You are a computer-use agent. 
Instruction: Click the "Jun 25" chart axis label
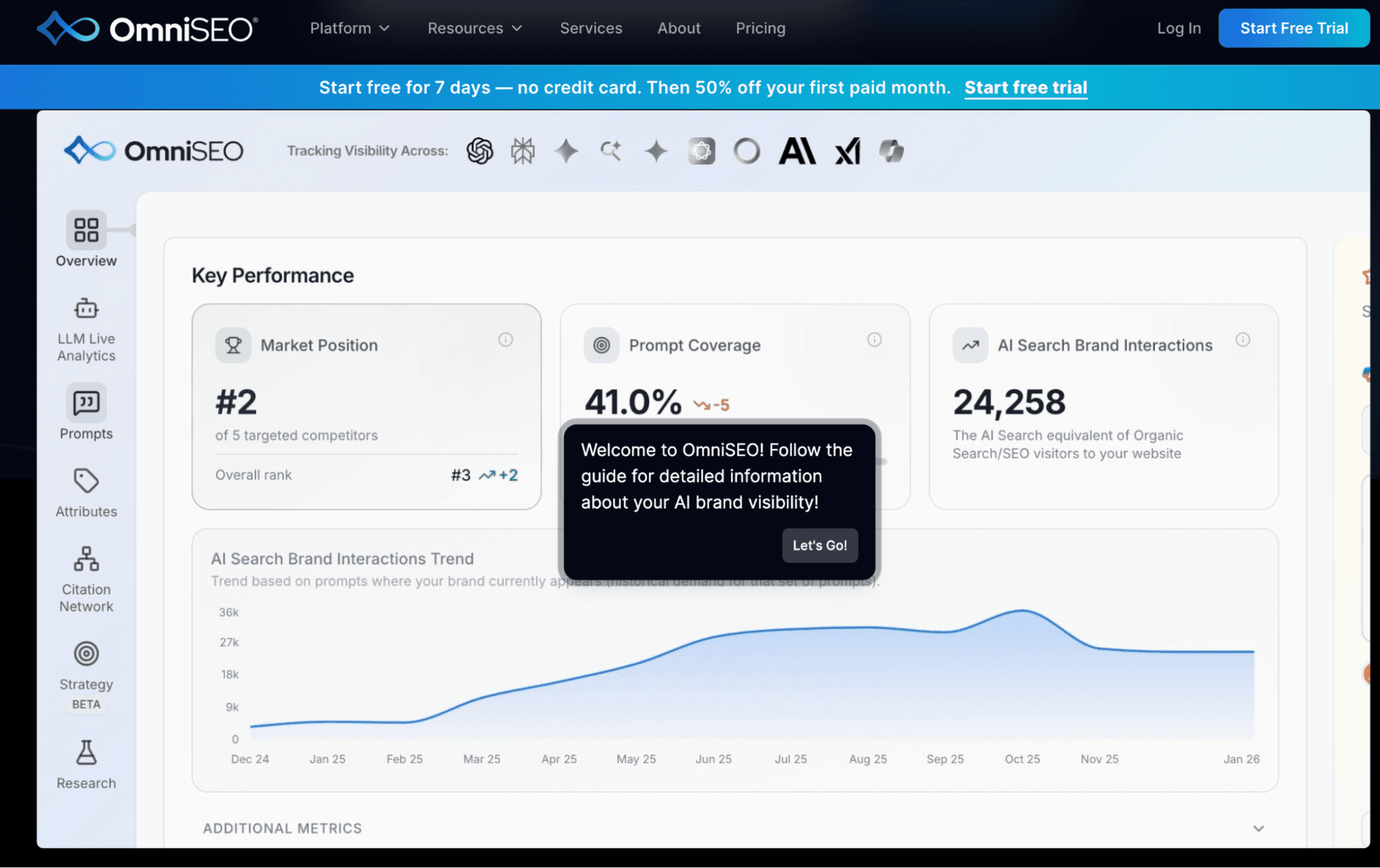pos(713,759)
